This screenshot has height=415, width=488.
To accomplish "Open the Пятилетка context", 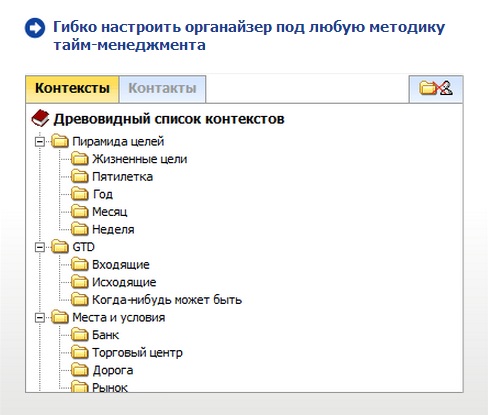I will (x=122, y=177).
